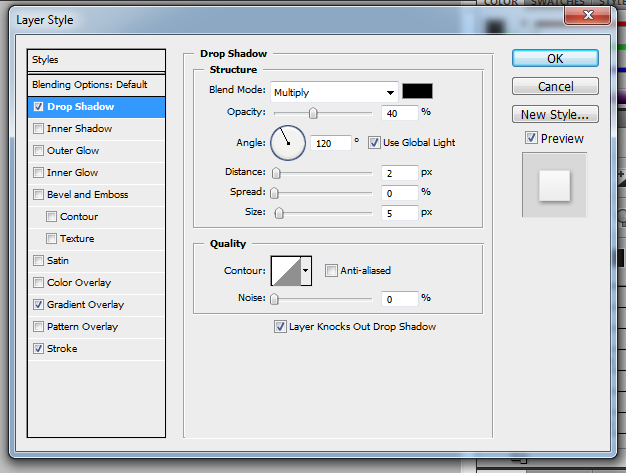Close the Layer Style dialog
626x473 pixels.
coord(588,15)
